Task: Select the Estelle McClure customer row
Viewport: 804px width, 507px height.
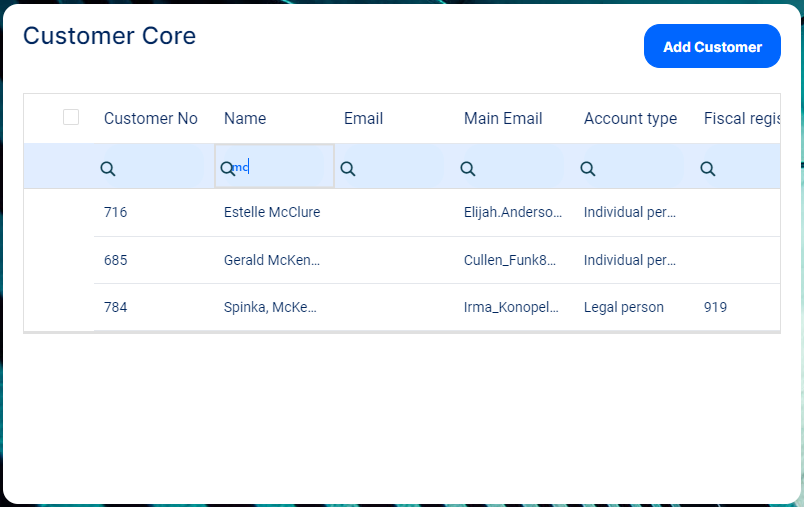Action: (x=272, y=212)
